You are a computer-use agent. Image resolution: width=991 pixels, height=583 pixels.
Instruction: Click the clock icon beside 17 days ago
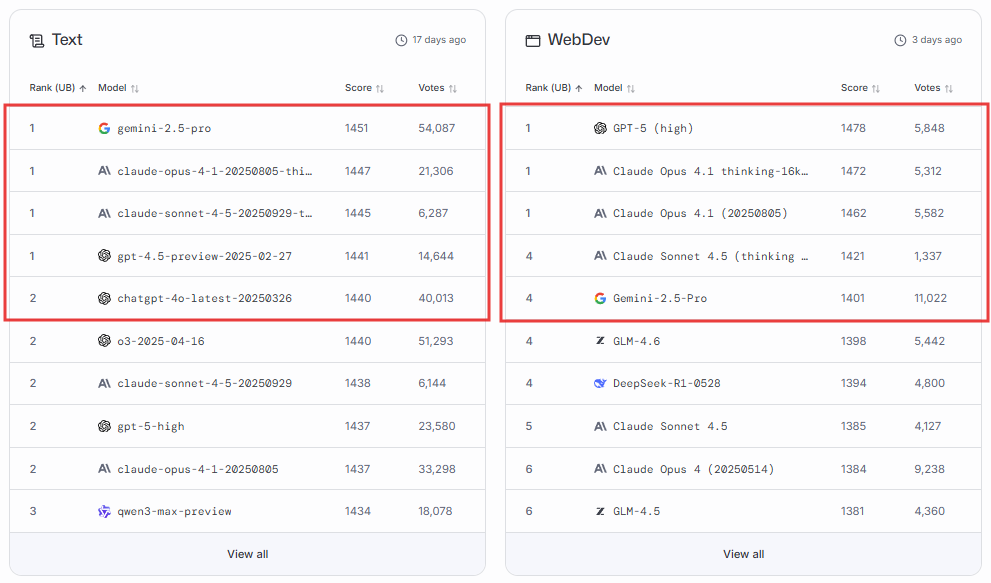[401, 40]
